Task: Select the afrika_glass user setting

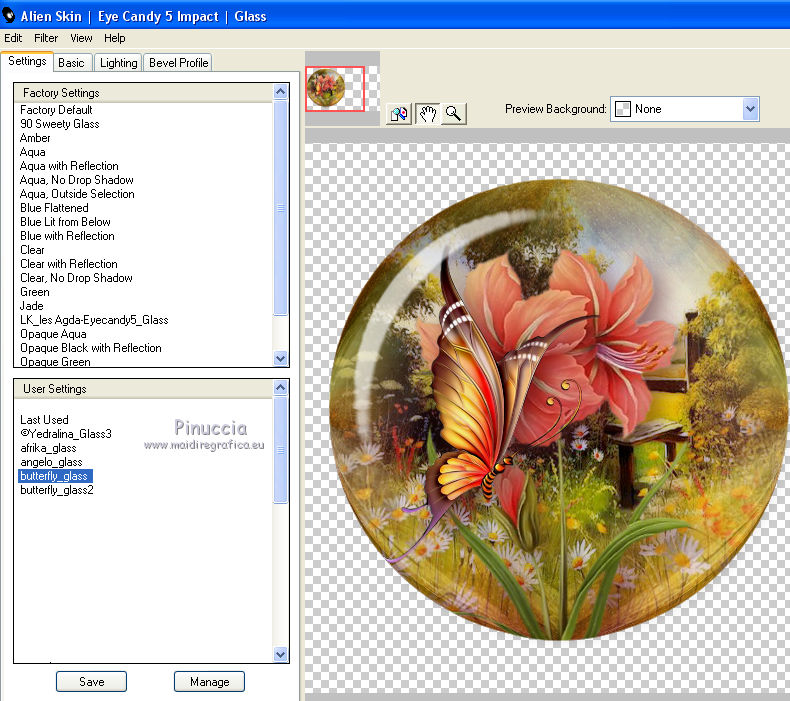Action: point(48,448)
